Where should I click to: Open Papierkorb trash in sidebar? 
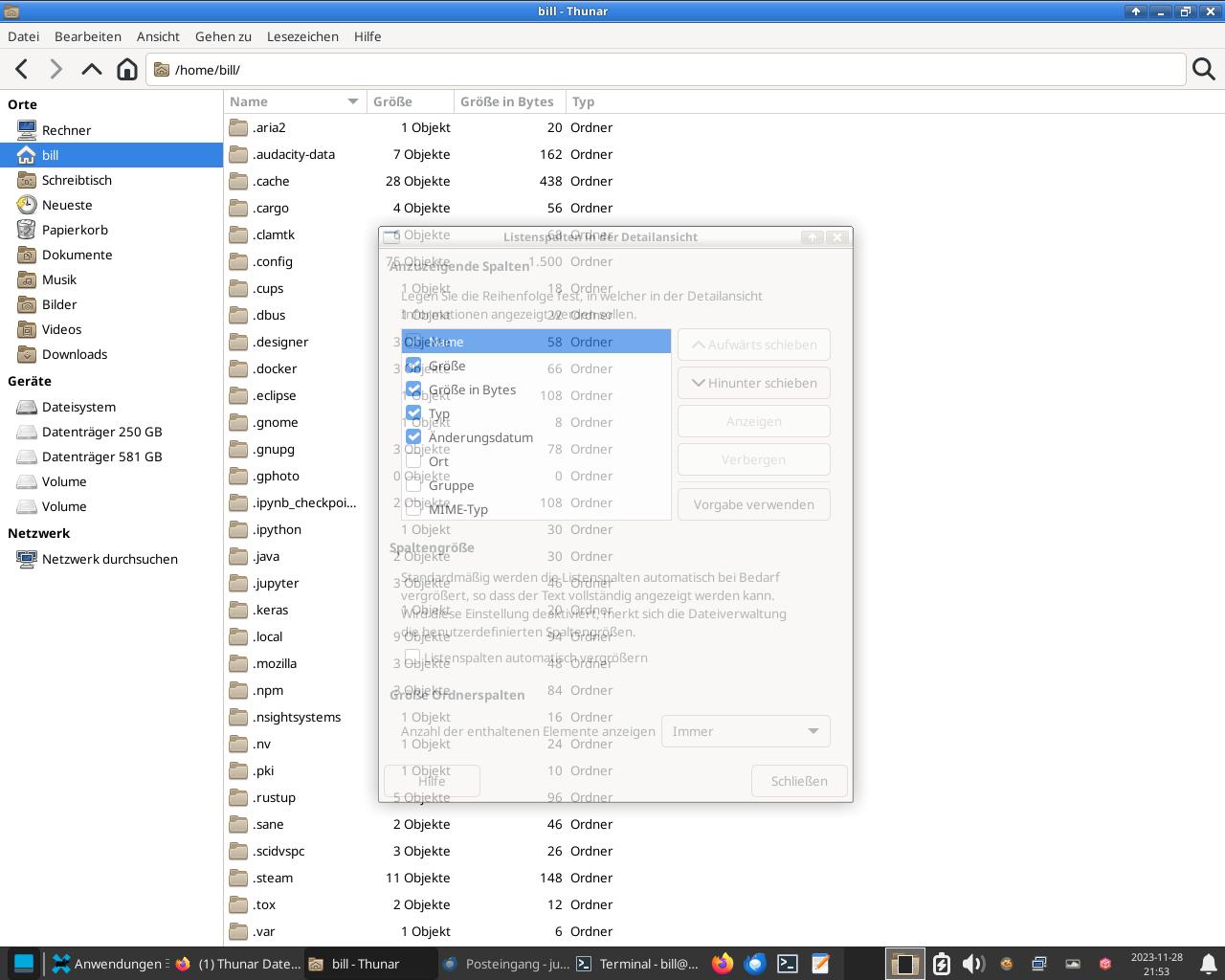(111, 230)
